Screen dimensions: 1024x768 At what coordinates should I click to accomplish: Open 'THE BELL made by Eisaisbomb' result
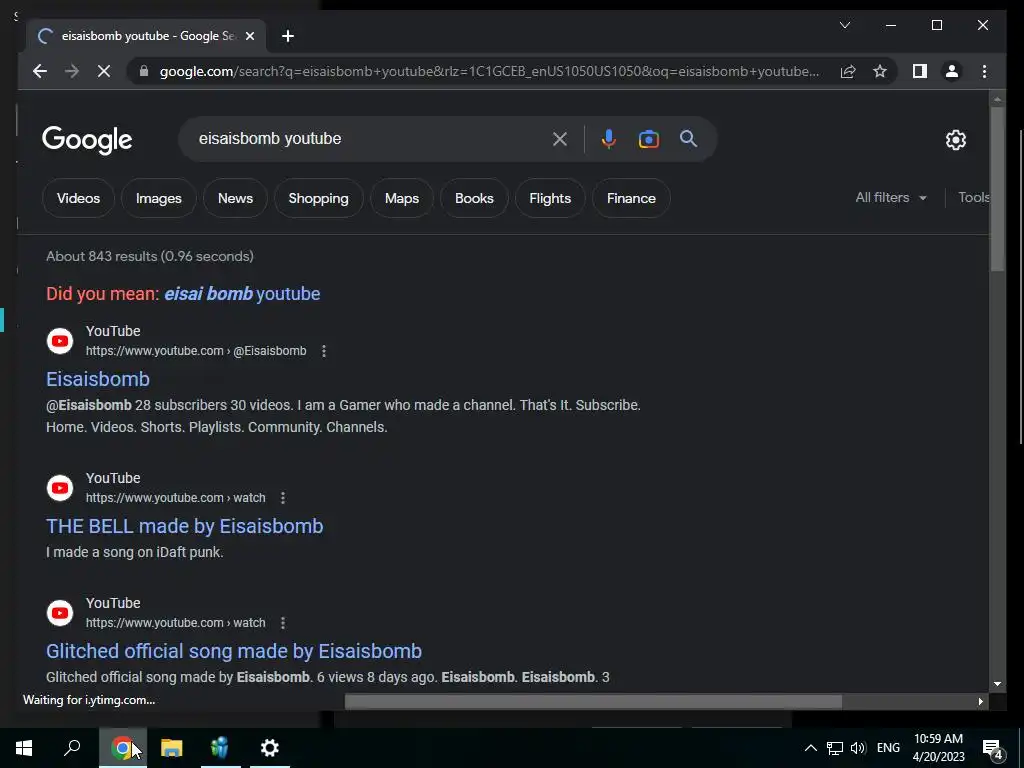pos(184,526)
